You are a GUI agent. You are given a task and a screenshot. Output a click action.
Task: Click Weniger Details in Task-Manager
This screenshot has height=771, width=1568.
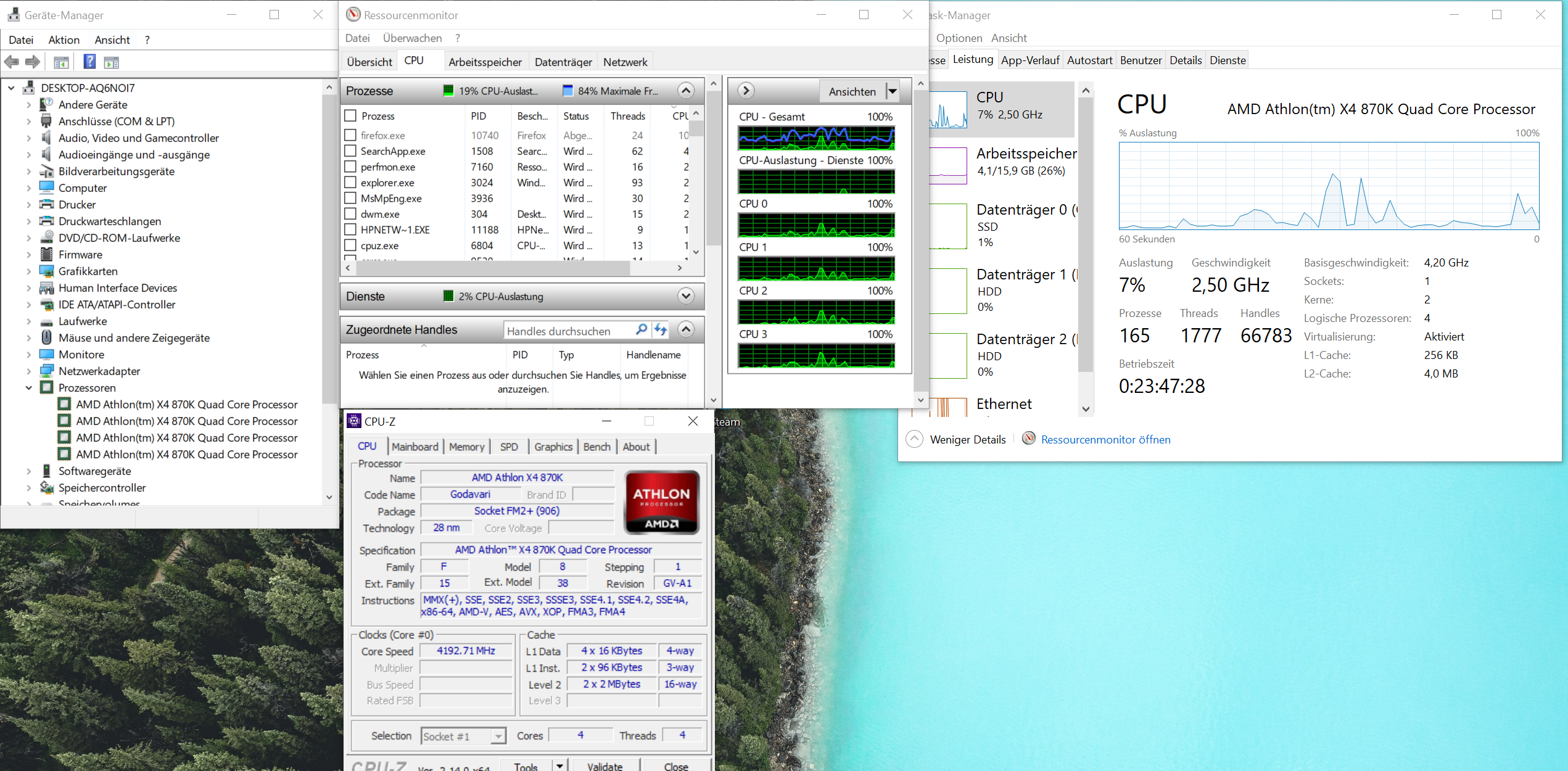(x=968, y=440)
